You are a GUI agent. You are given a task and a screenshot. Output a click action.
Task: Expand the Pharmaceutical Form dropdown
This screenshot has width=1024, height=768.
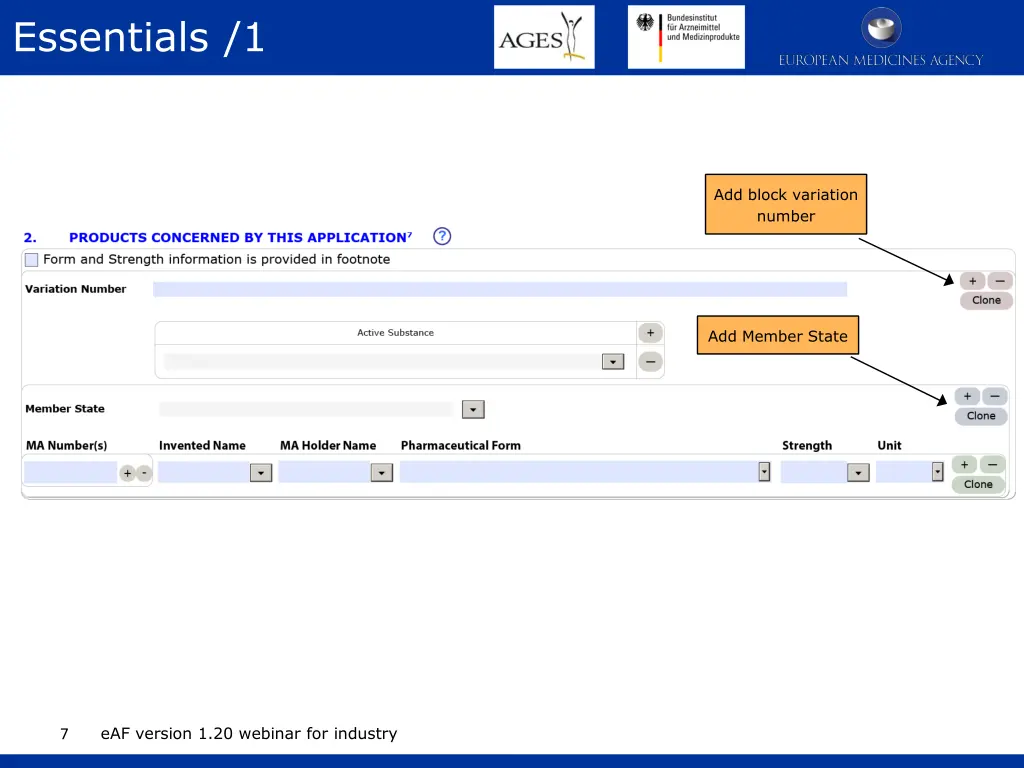[764, 472]
